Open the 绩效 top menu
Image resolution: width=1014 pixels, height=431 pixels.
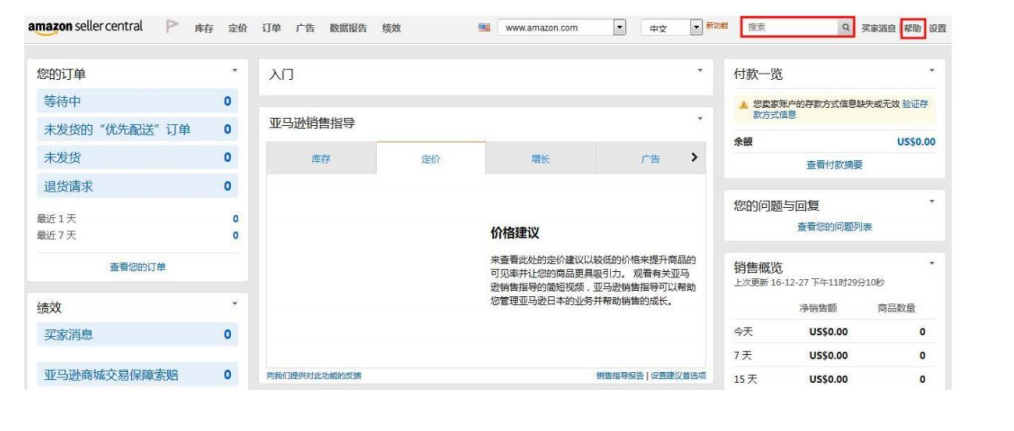tap(391, 28)
